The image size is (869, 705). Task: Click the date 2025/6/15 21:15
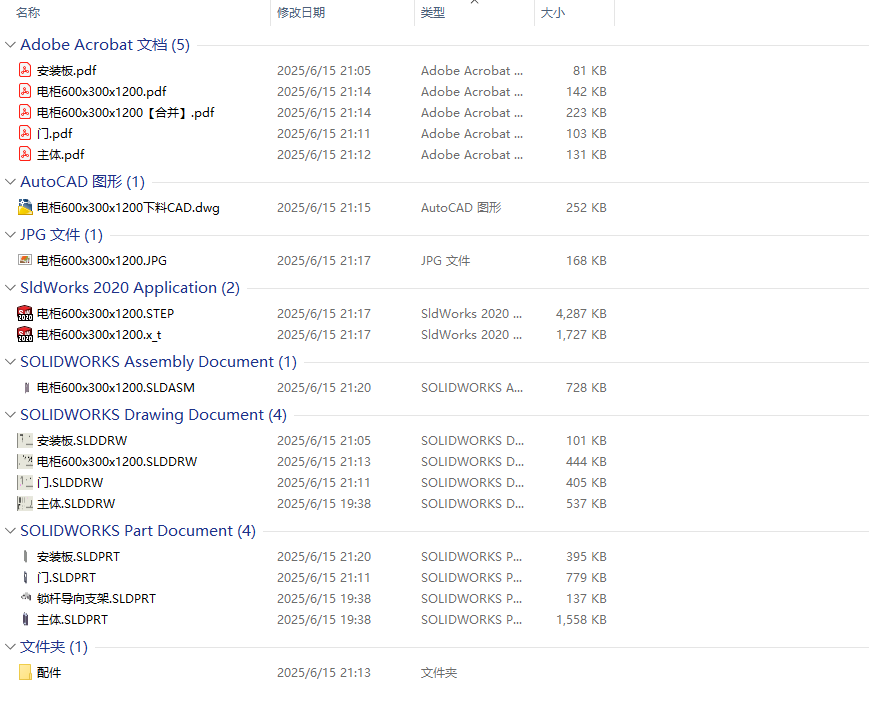click(x=324, y=207)
